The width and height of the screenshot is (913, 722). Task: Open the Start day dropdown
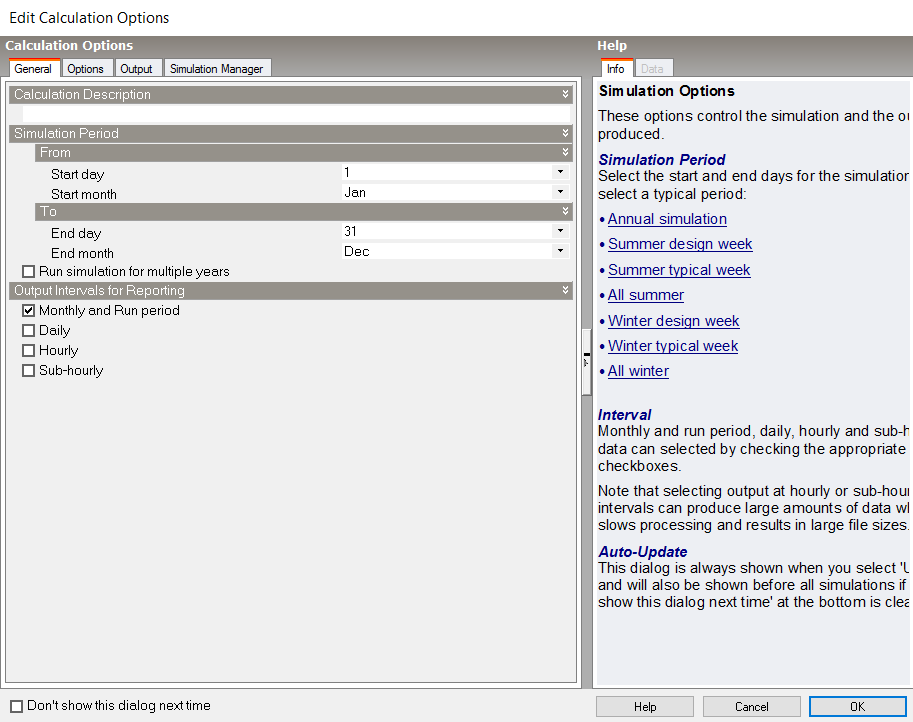tap(560, 172)
